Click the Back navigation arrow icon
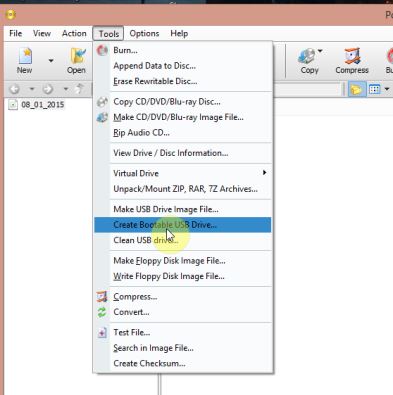The image size is (393, 395). click(x=14, y=89)
